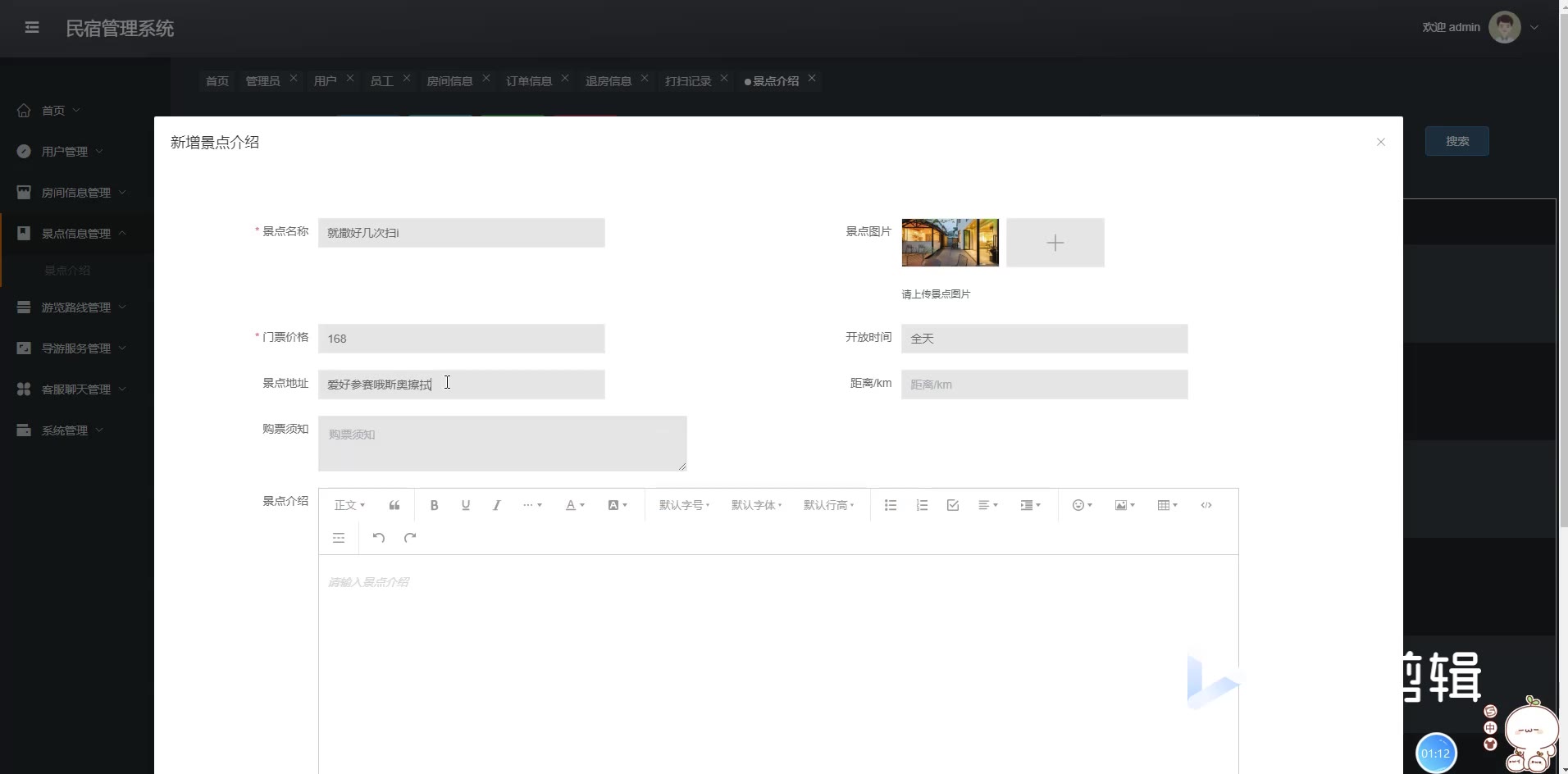Insert a code block

[x=1206, y=505]
